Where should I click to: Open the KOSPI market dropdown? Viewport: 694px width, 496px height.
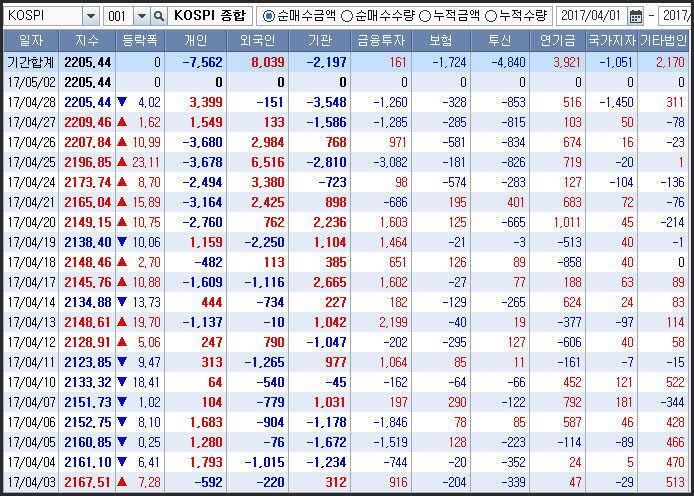(91, 16)
